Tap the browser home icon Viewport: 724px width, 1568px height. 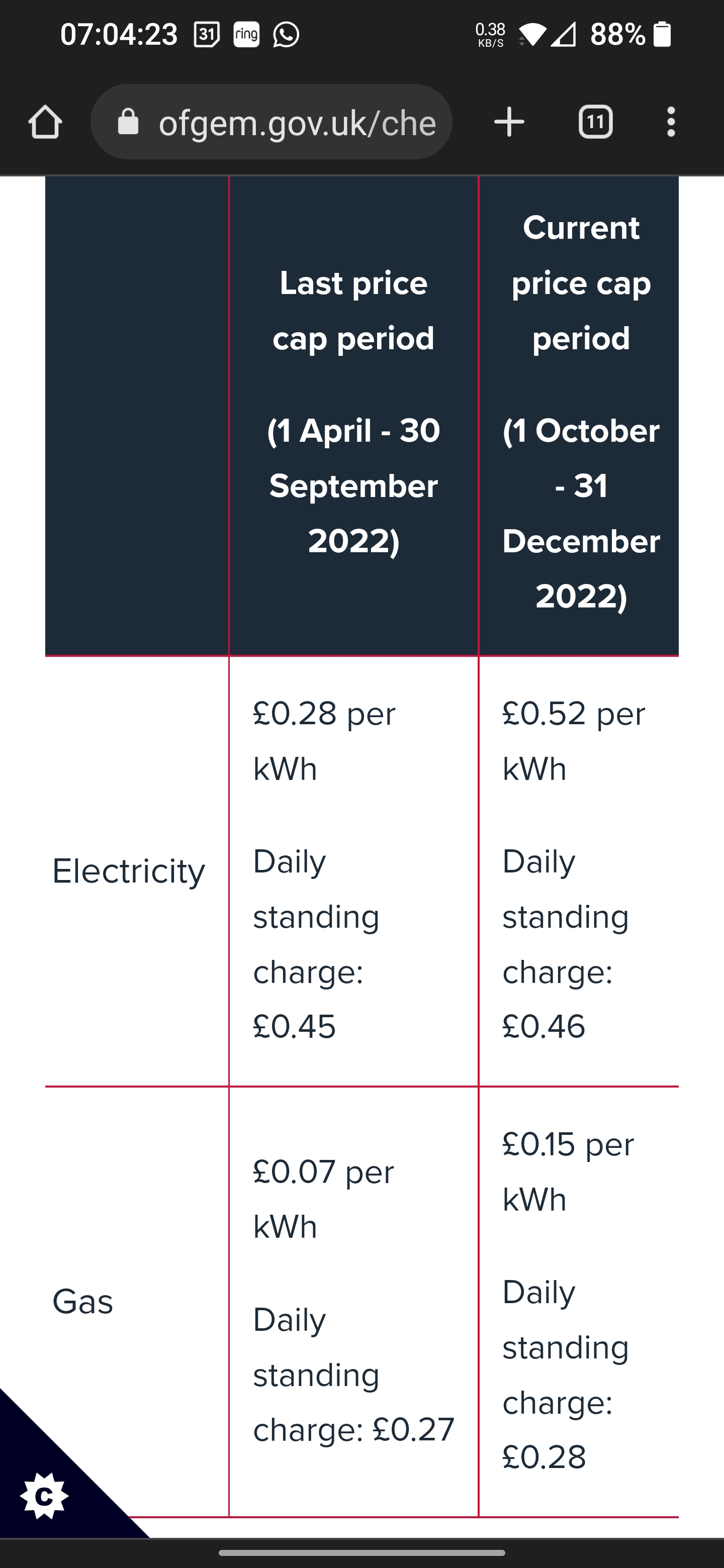pos(45,122)
